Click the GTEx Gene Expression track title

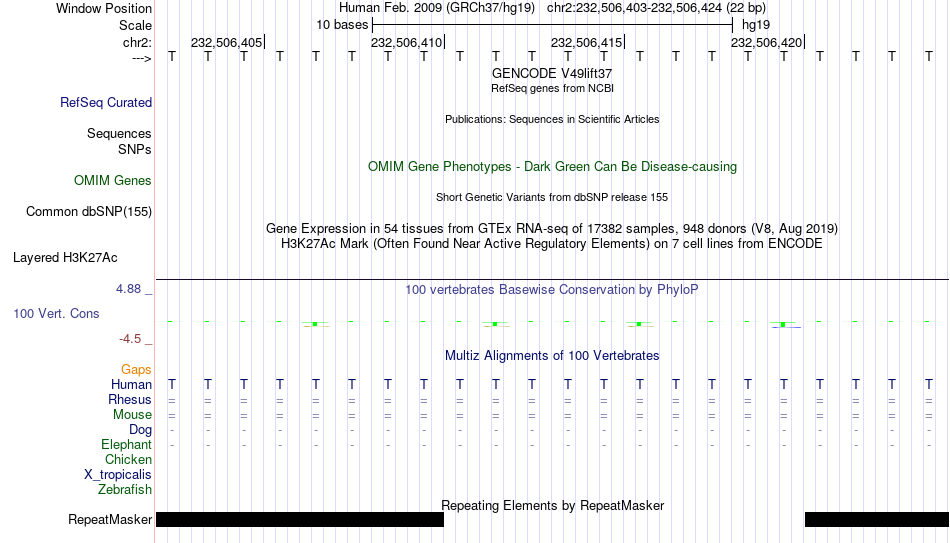tap(552, 228)
